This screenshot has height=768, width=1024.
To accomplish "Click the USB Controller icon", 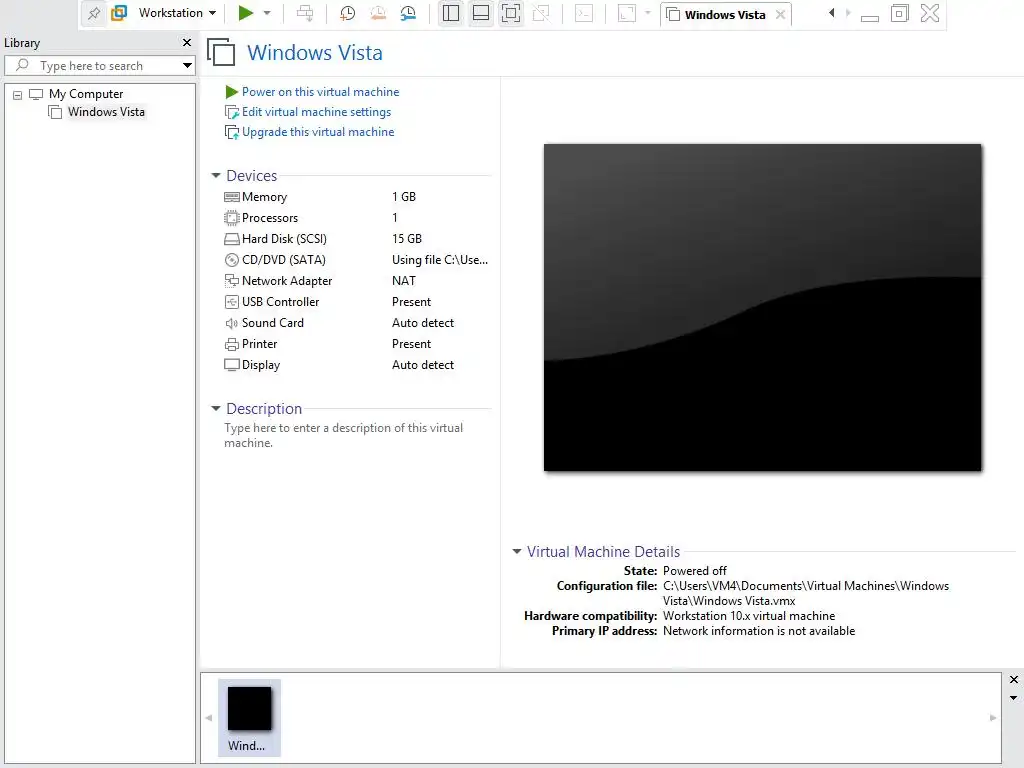I will (x=231, y=302).
